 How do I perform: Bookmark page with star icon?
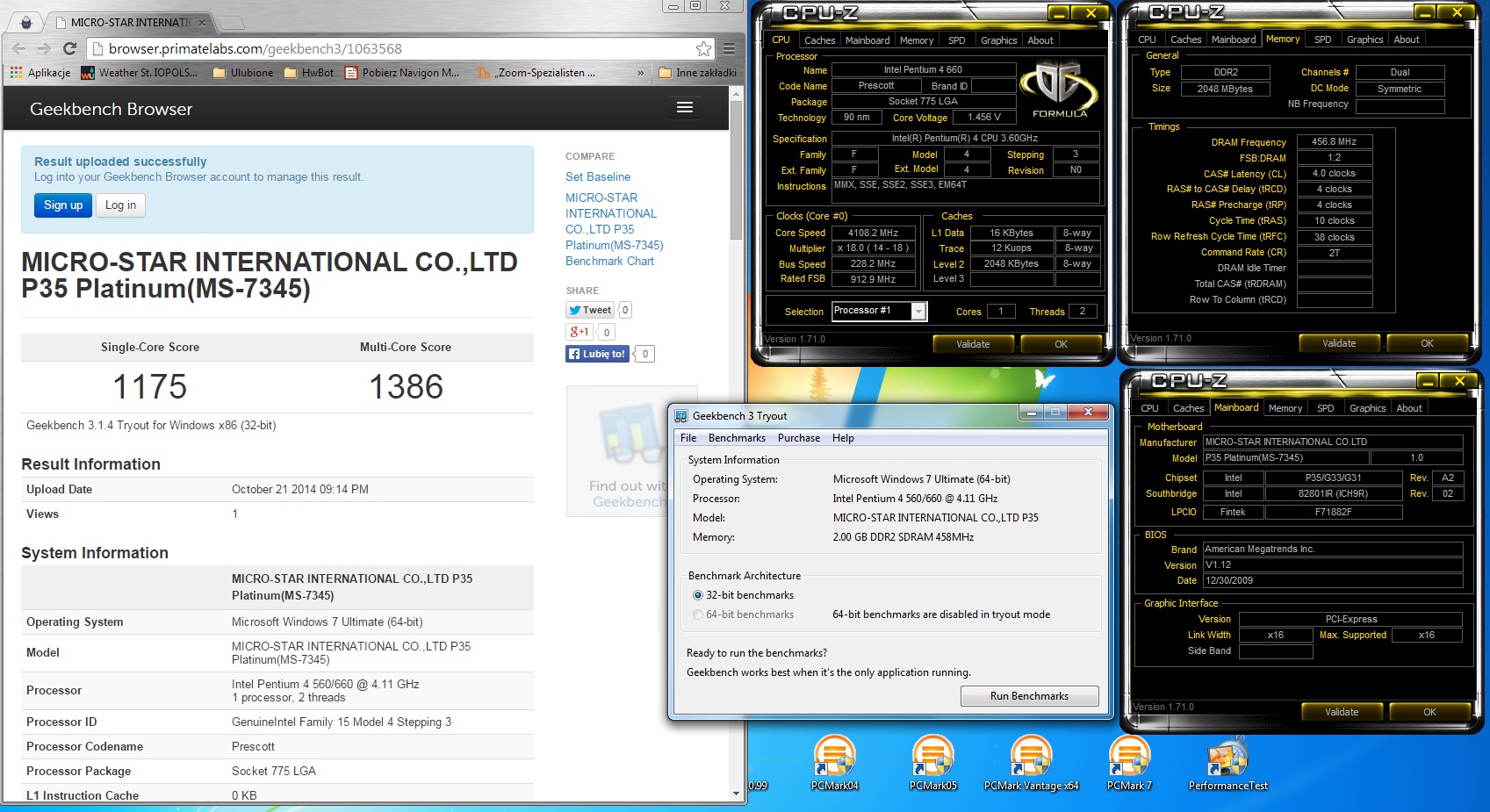pos(703,49)
